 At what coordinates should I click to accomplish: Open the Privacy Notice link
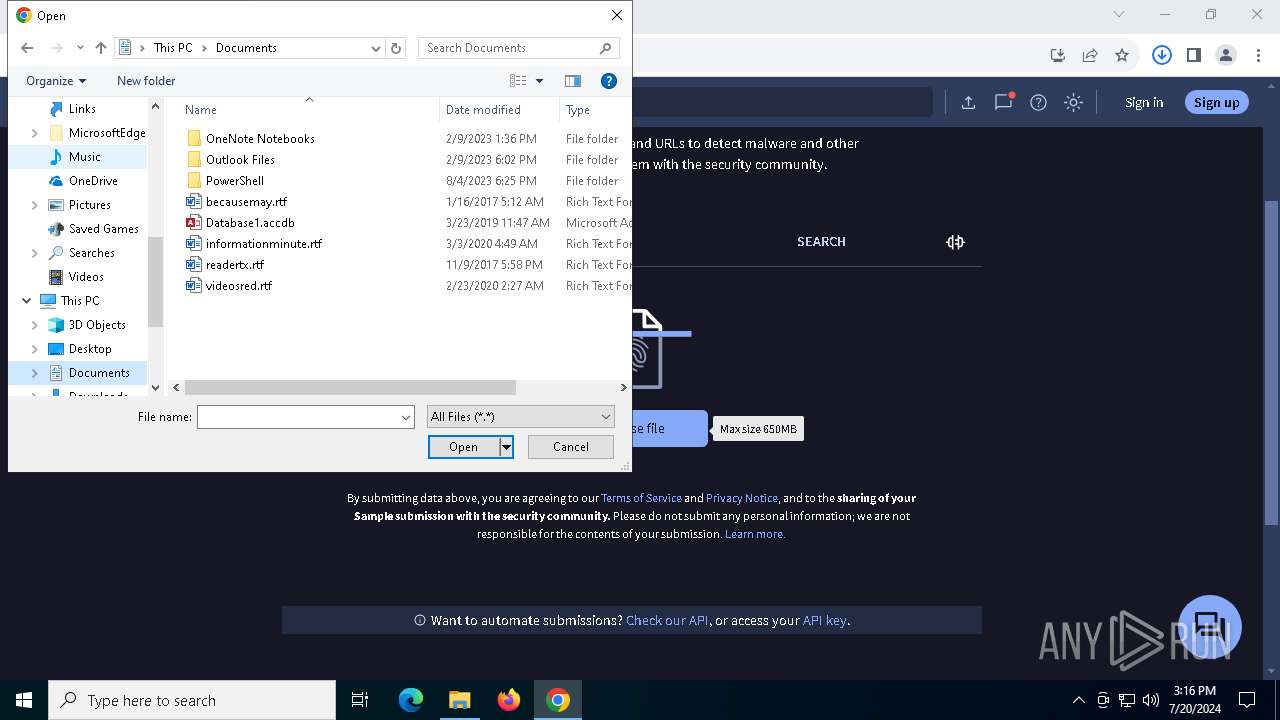tap(742, 498)
